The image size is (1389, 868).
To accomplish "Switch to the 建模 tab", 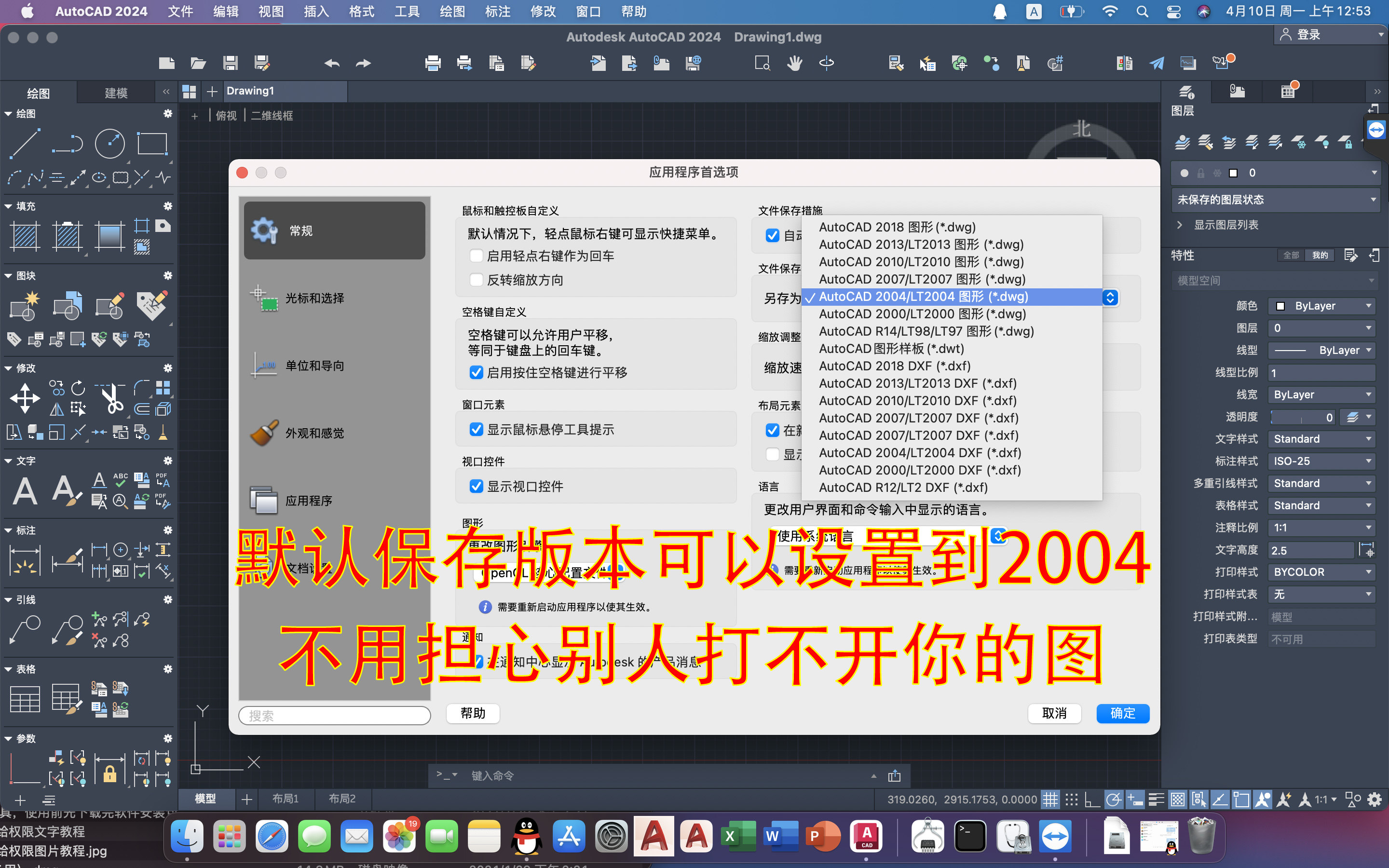I will coord(116,93).
